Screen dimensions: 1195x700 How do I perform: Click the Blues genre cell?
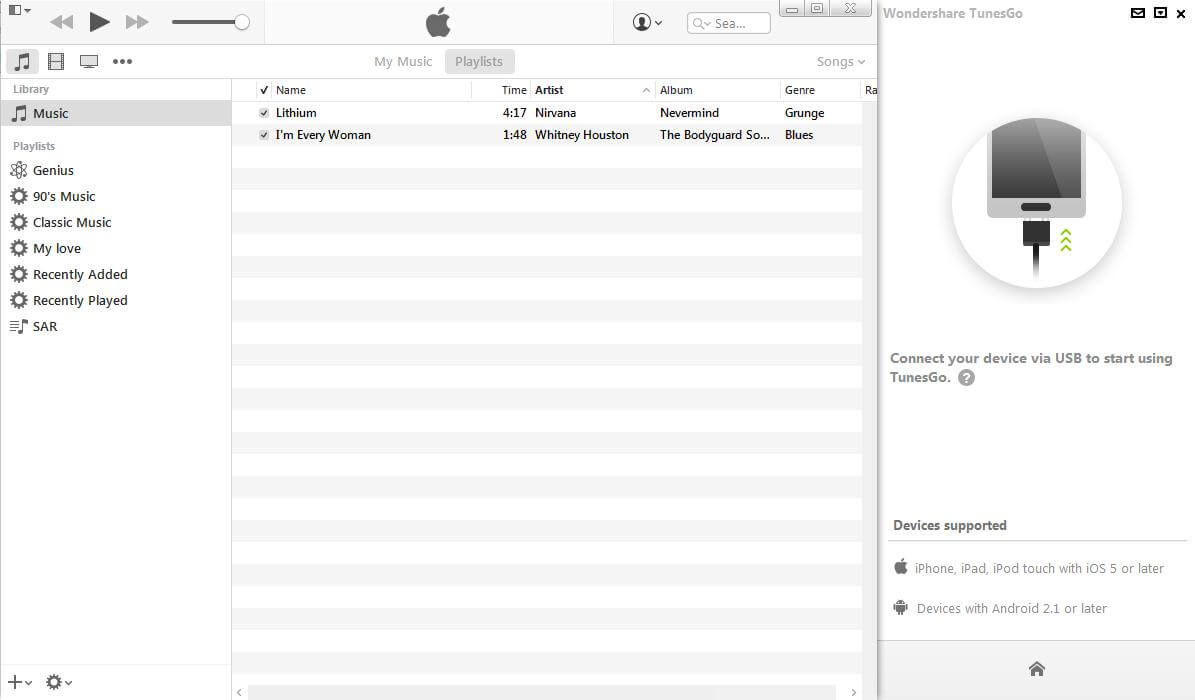click(799, 135)
